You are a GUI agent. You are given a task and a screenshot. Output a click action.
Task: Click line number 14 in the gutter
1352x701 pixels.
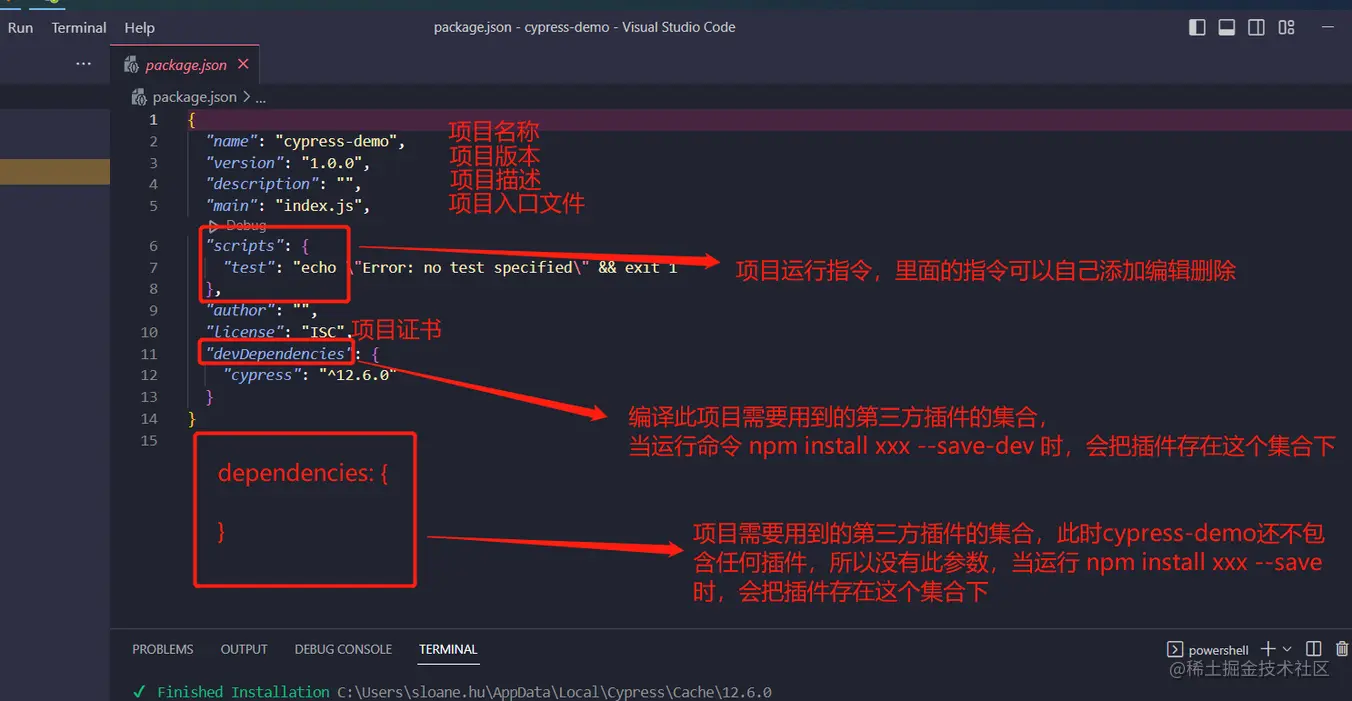[x=149, y=419]
